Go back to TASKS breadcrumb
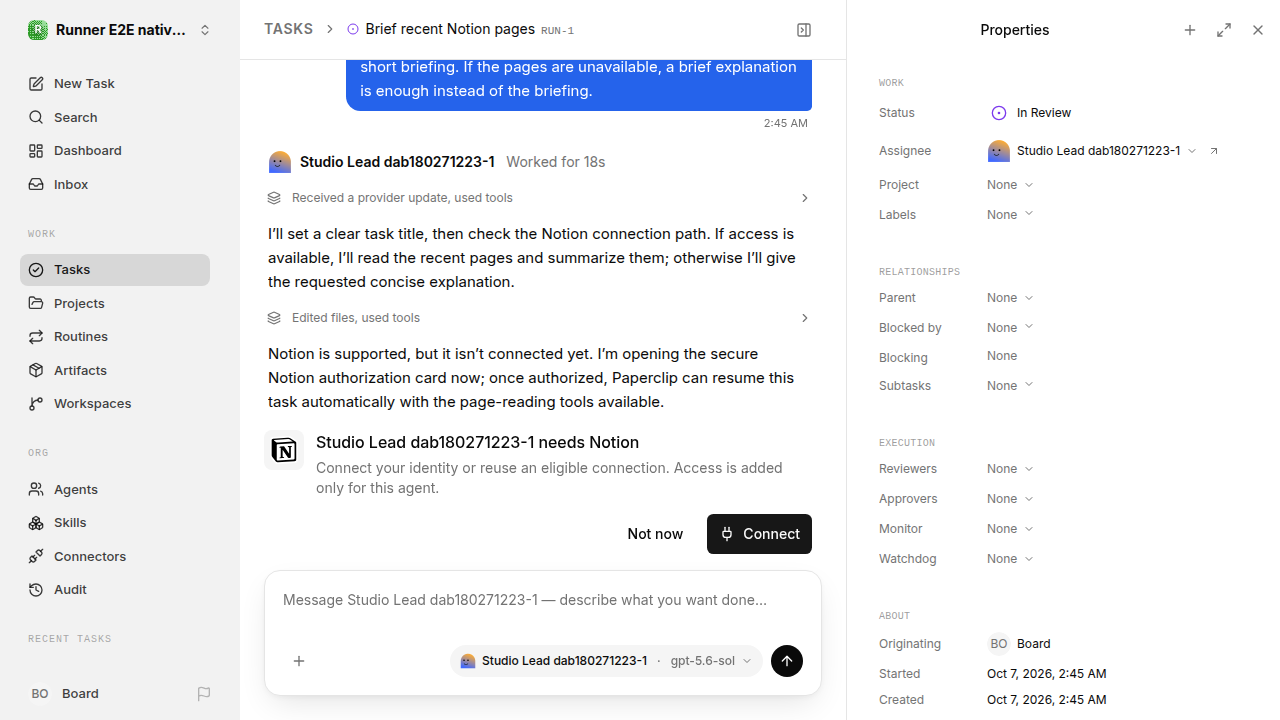 point(288,30)
